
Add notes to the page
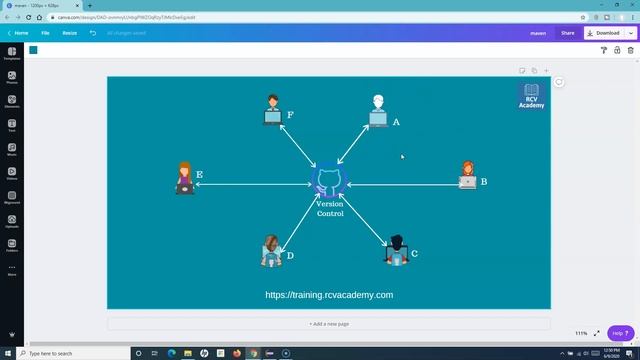coord(522,71)
